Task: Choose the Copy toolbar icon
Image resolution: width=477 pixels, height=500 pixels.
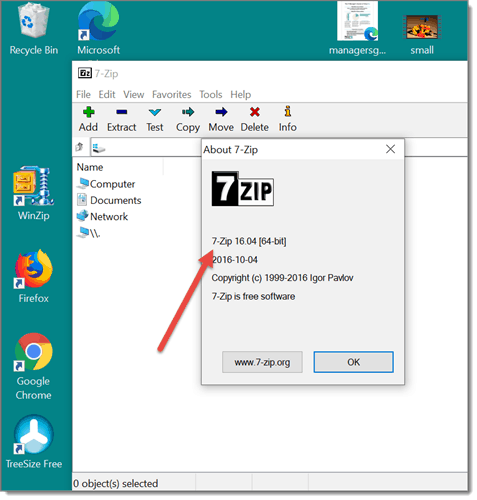Action: point(188,112)
